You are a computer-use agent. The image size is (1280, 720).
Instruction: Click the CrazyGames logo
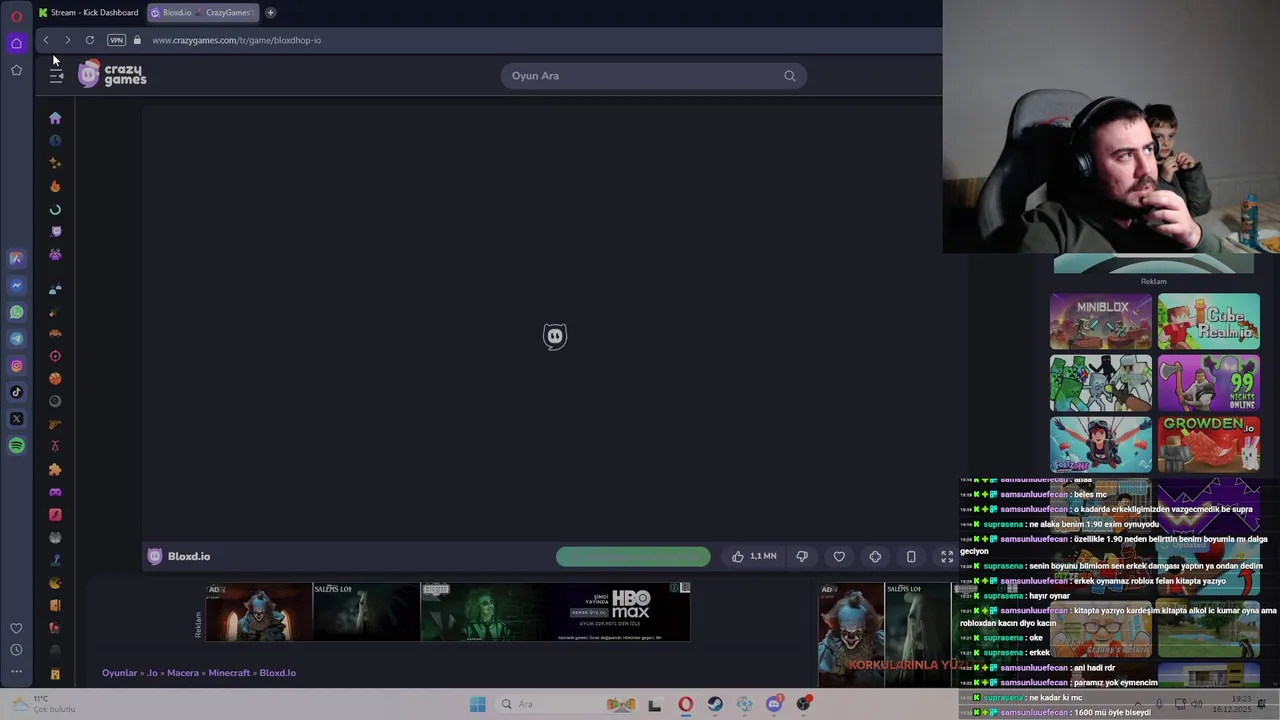(x=113, y=74)
